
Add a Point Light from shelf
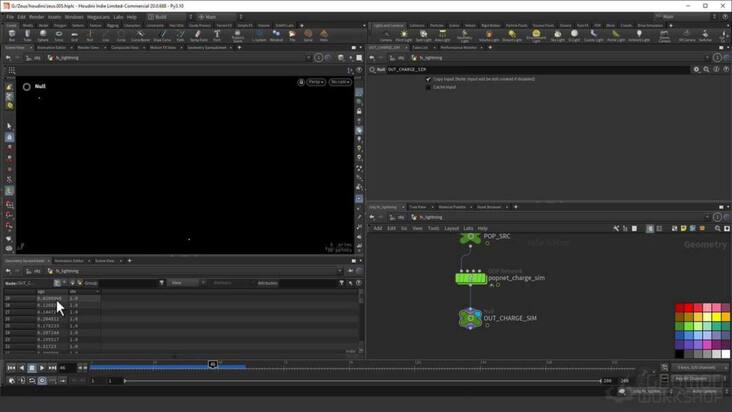coord(403,35)
